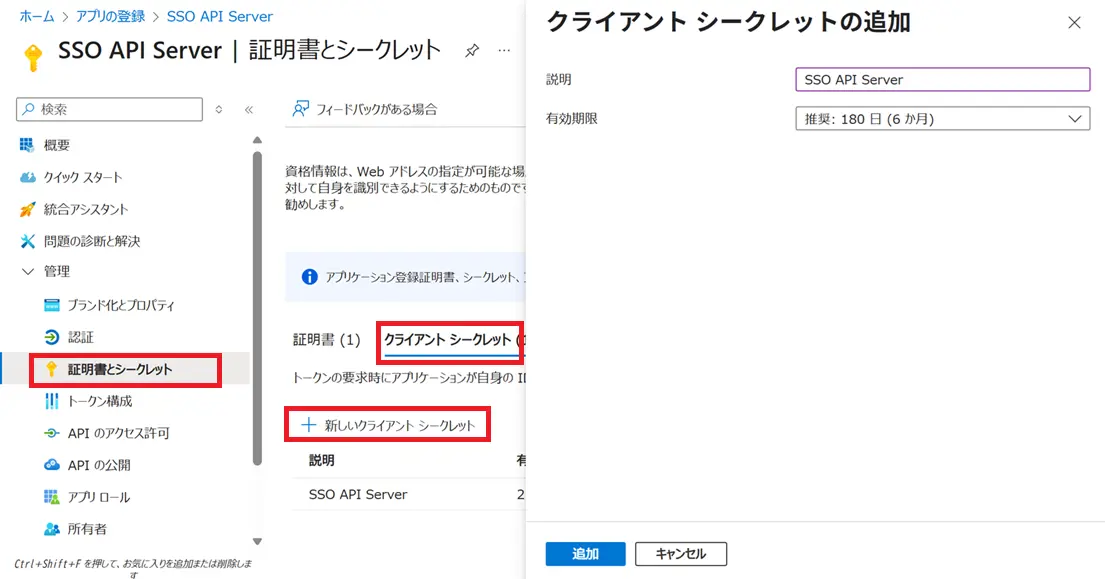Click the 証明書とシークレット key icon
Viewport: 1105px width, 579px height.
click(51, 369)
